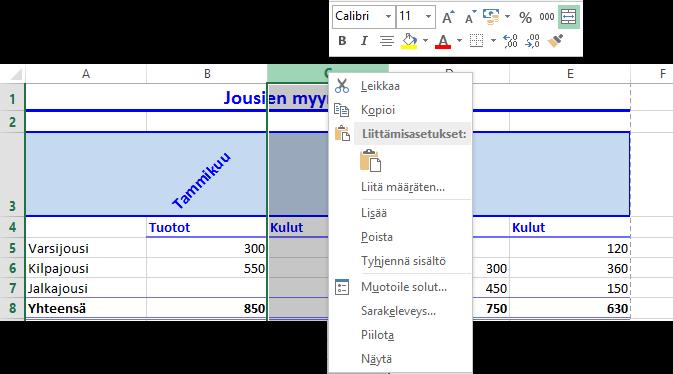Center align the cell text
The image size is (673, 374).
coord(387,41)
